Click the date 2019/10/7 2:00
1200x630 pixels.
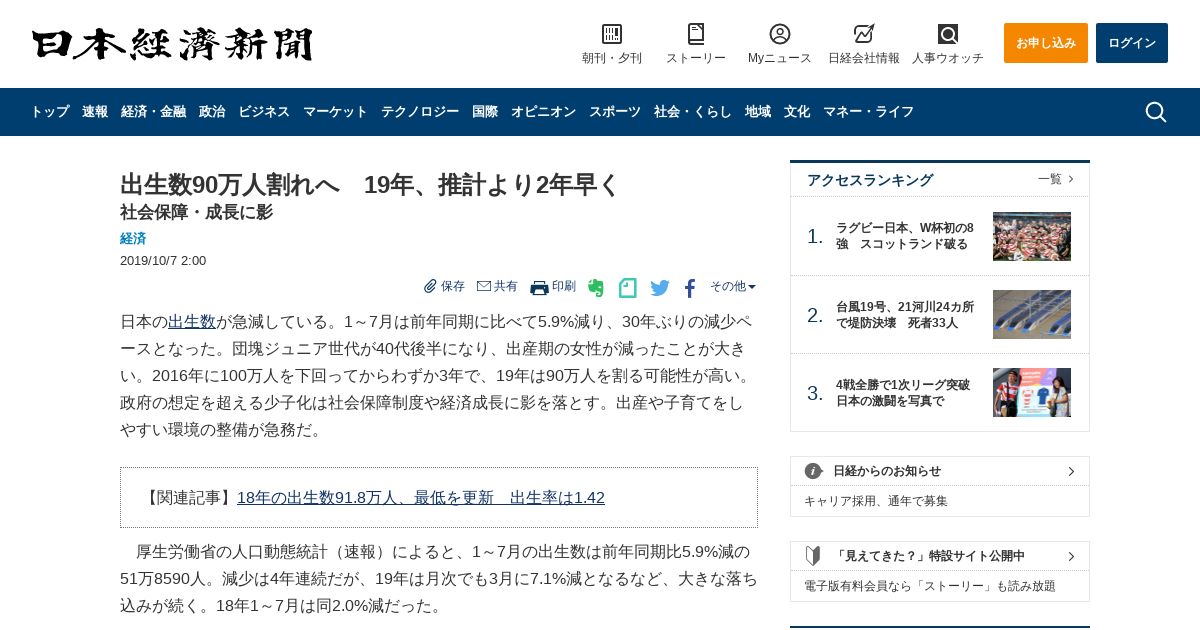[163, 261]
